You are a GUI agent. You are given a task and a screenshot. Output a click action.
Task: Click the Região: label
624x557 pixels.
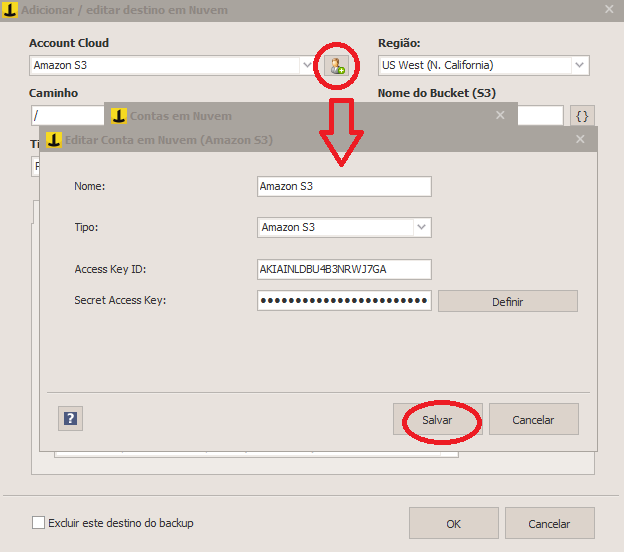point(399,43)
